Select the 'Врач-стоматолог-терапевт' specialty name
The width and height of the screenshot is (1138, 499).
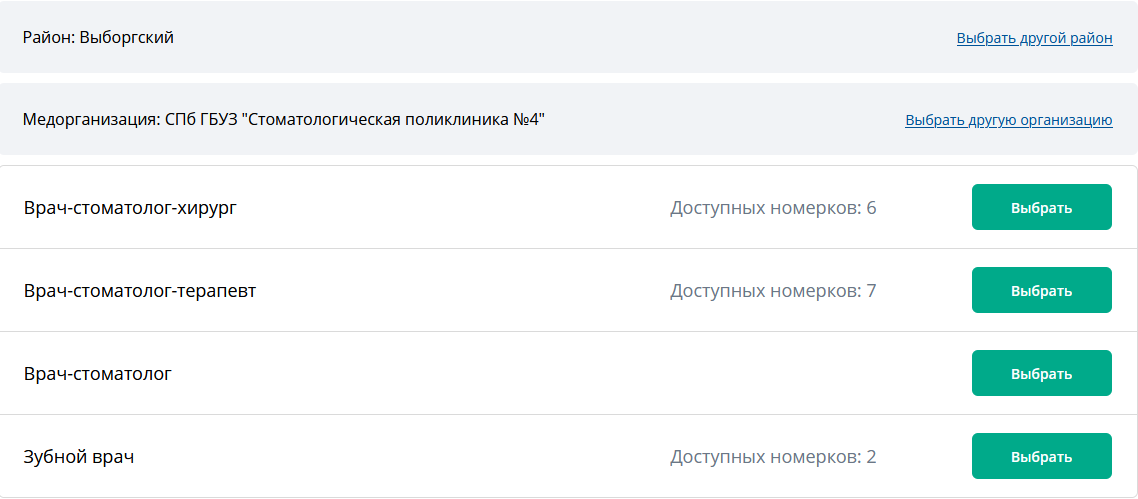tap(139, 291)
